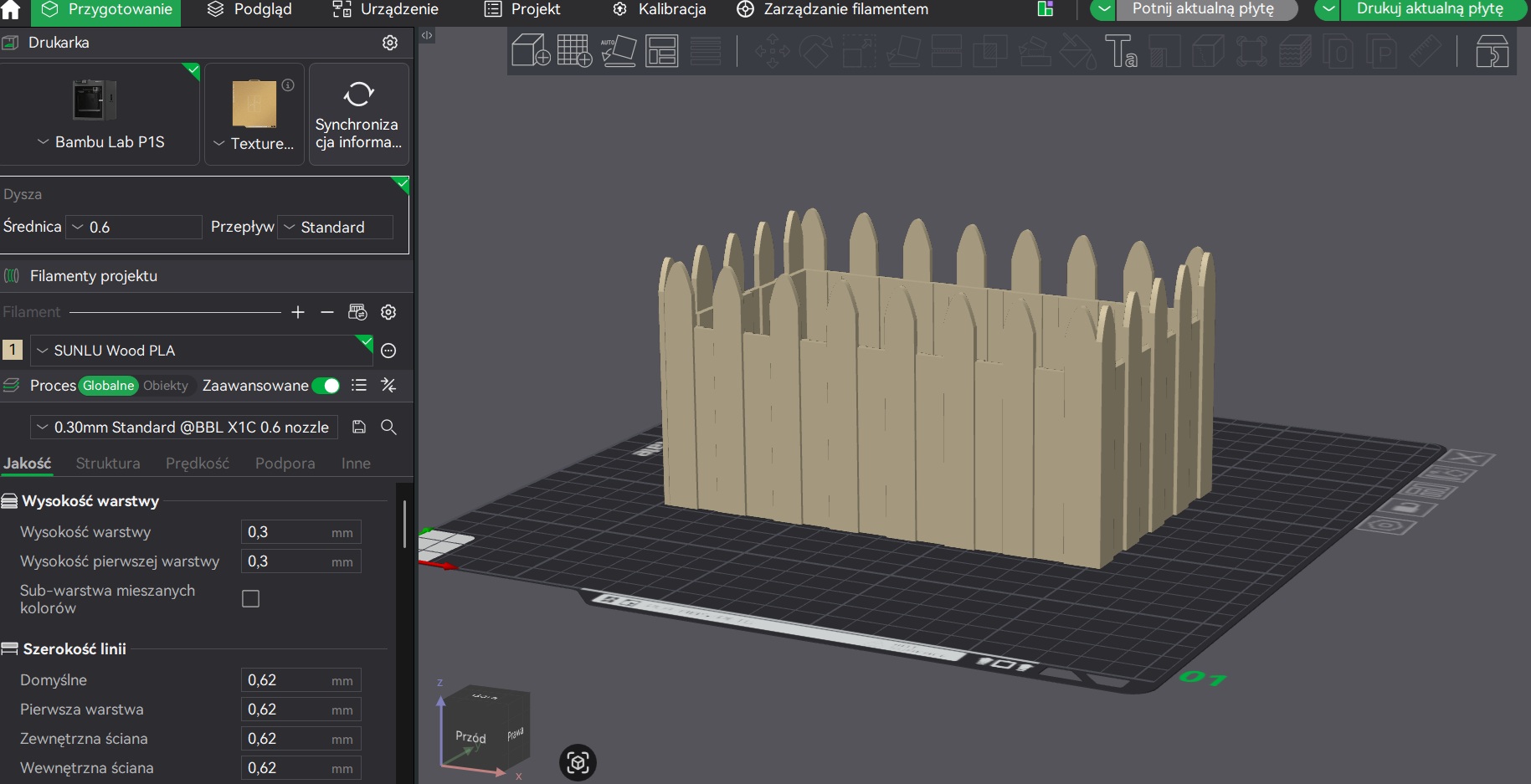Image resolution: width=1531 pixels, height=784 pixels.
Task: Open the Średnica nozzle diameter dropdown
Action: click(x=134, y=227)
